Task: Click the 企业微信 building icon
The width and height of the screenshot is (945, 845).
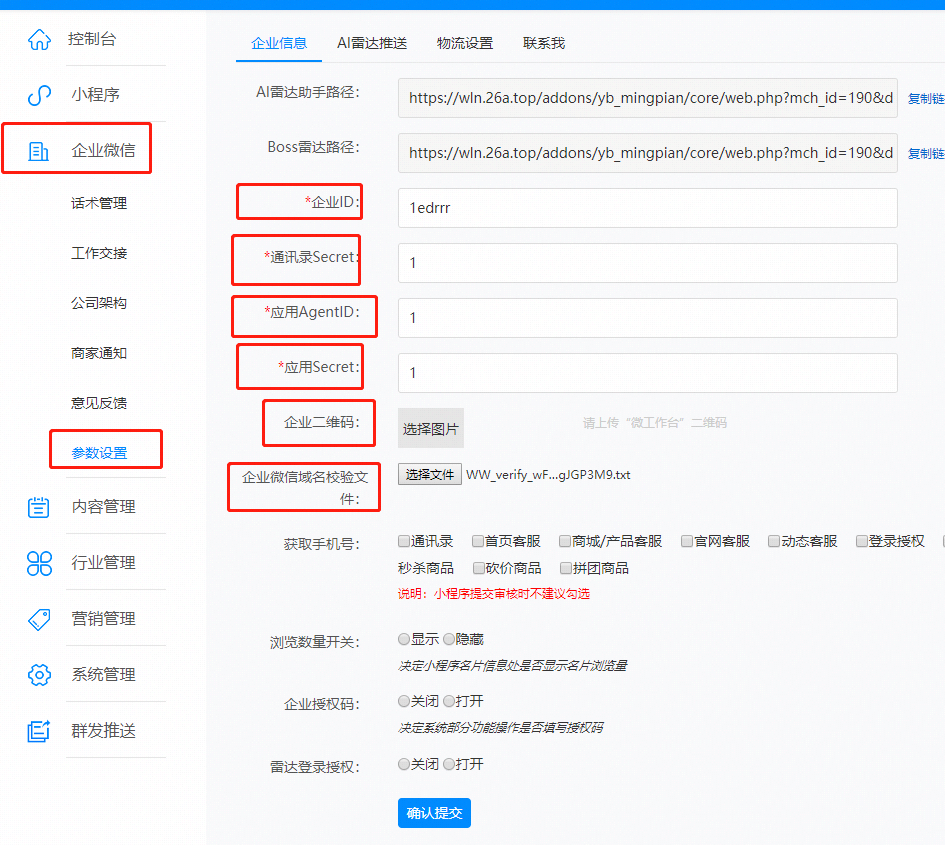Action: coord(39,152)
